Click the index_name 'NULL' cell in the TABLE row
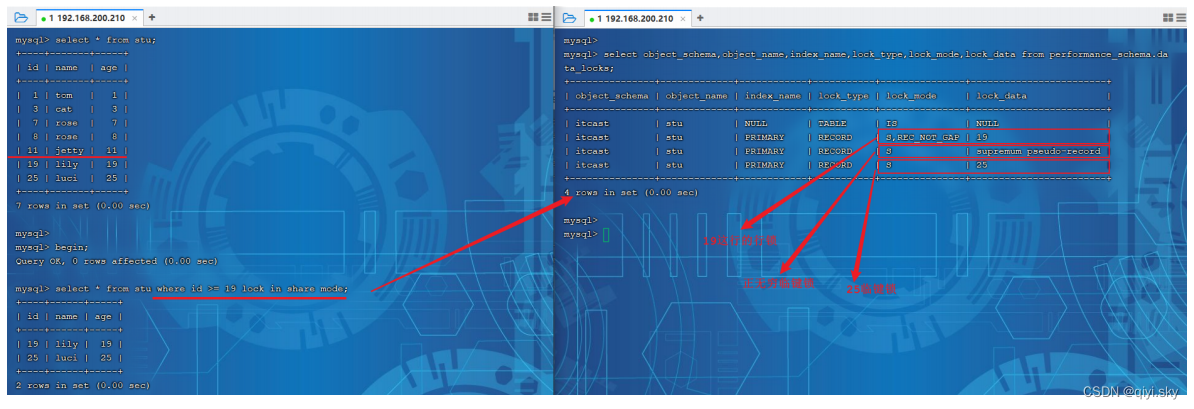The height and width of the screenshot is (409, 1194). [755, 123]
